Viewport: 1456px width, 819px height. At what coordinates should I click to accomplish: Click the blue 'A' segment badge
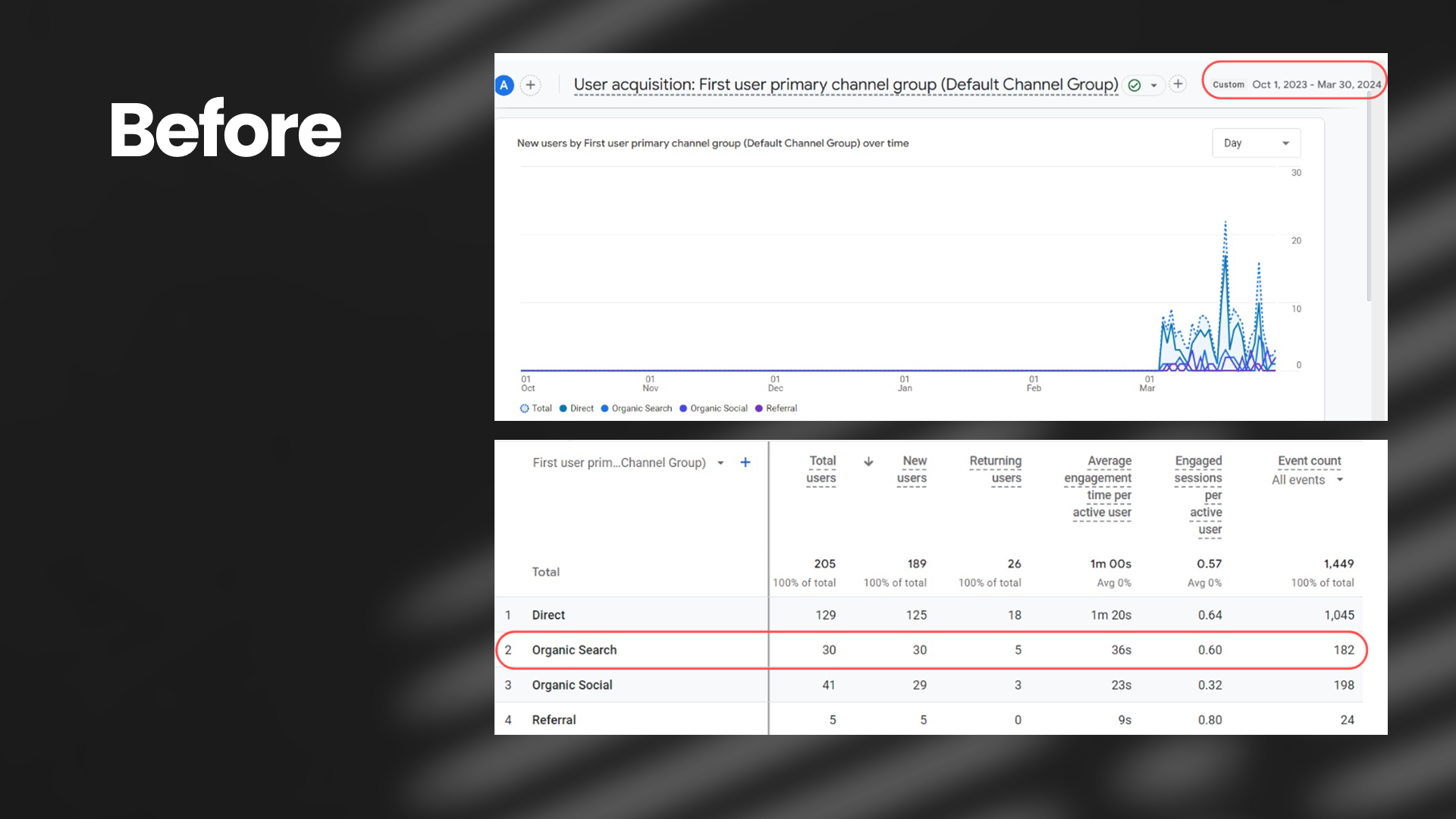coord(504,85)
